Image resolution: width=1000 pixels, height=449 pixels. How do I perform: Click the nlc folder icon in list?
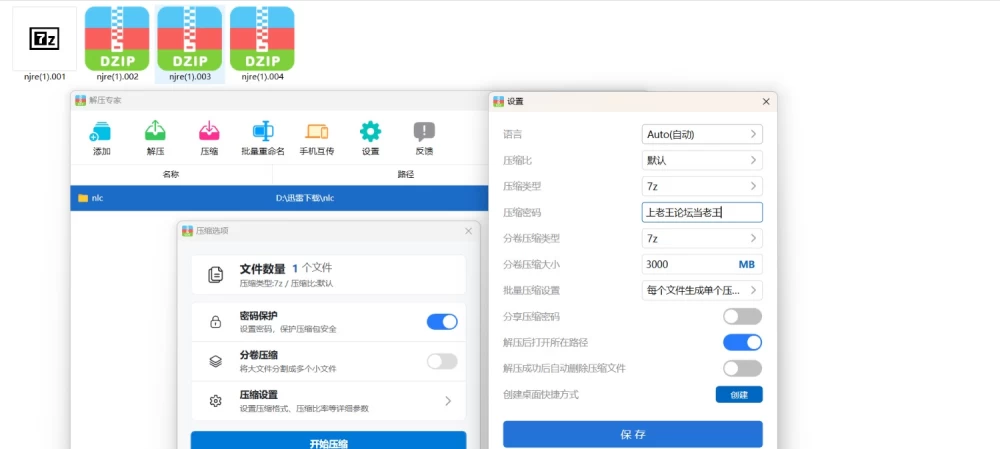pyautogui.click(x=83, y=198)
